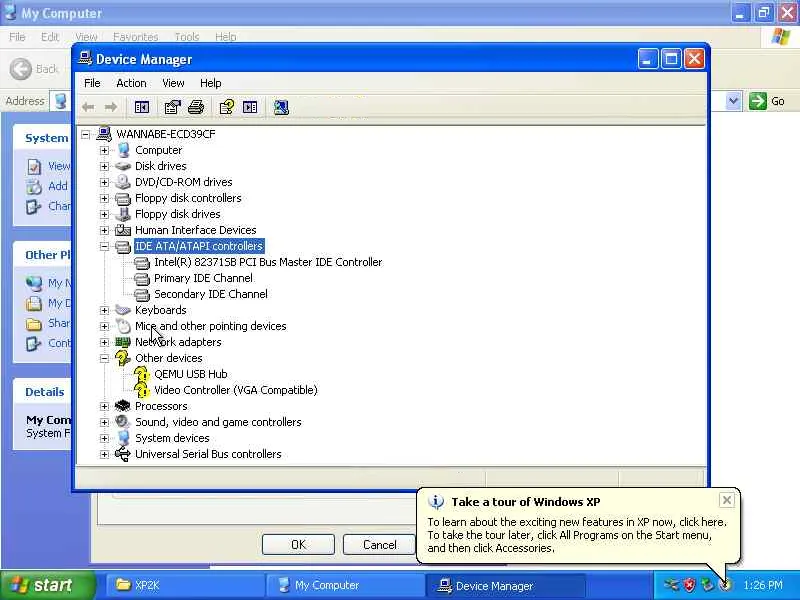Screen dimensions: 800x600
Task: Click the Cancel button in the dialog behind
Action: click(x=380, y=544)
